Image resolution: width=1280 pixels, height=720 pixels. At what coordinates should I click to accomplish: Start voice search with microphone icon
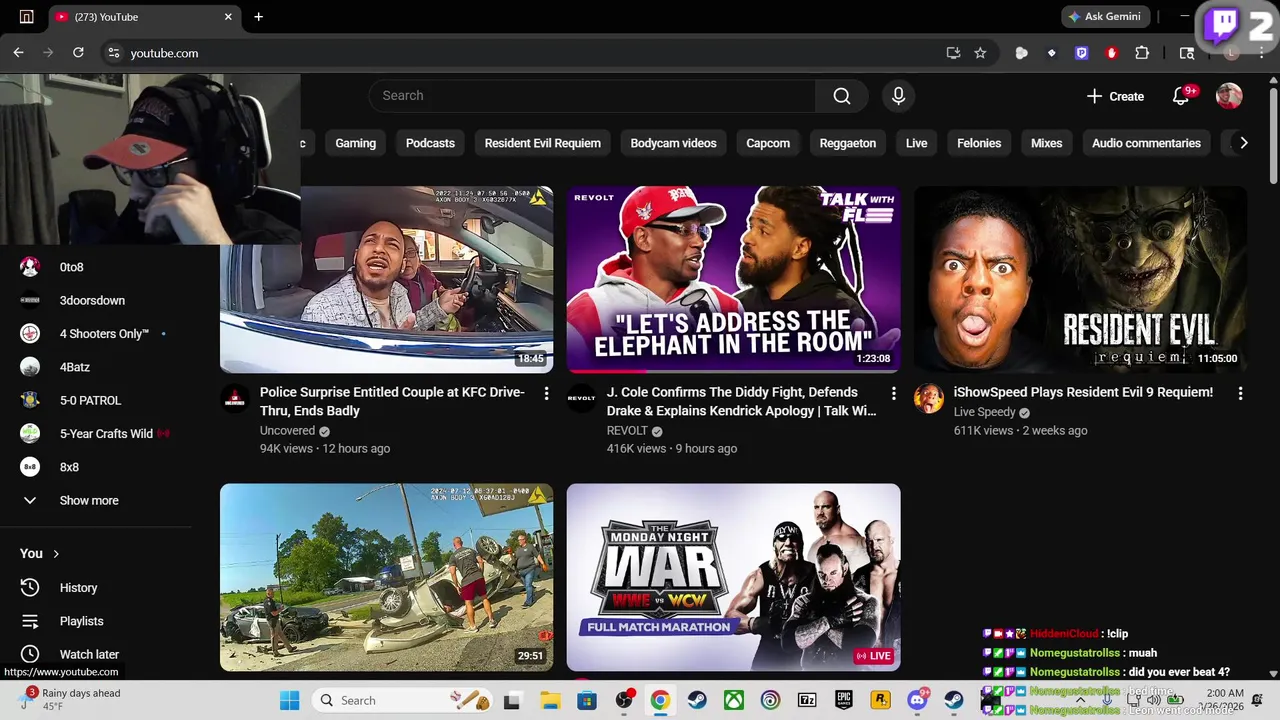(898, 96)
